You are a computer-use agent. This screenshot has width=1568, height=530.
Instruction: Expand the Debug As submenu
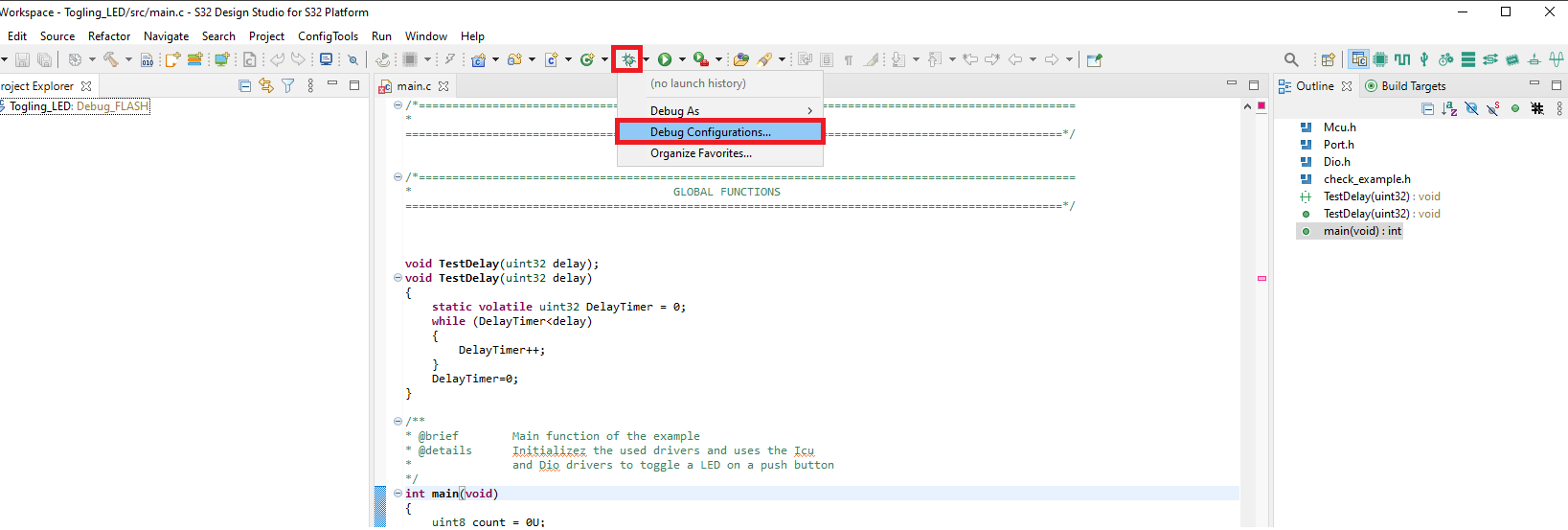[x=719, y=111]
